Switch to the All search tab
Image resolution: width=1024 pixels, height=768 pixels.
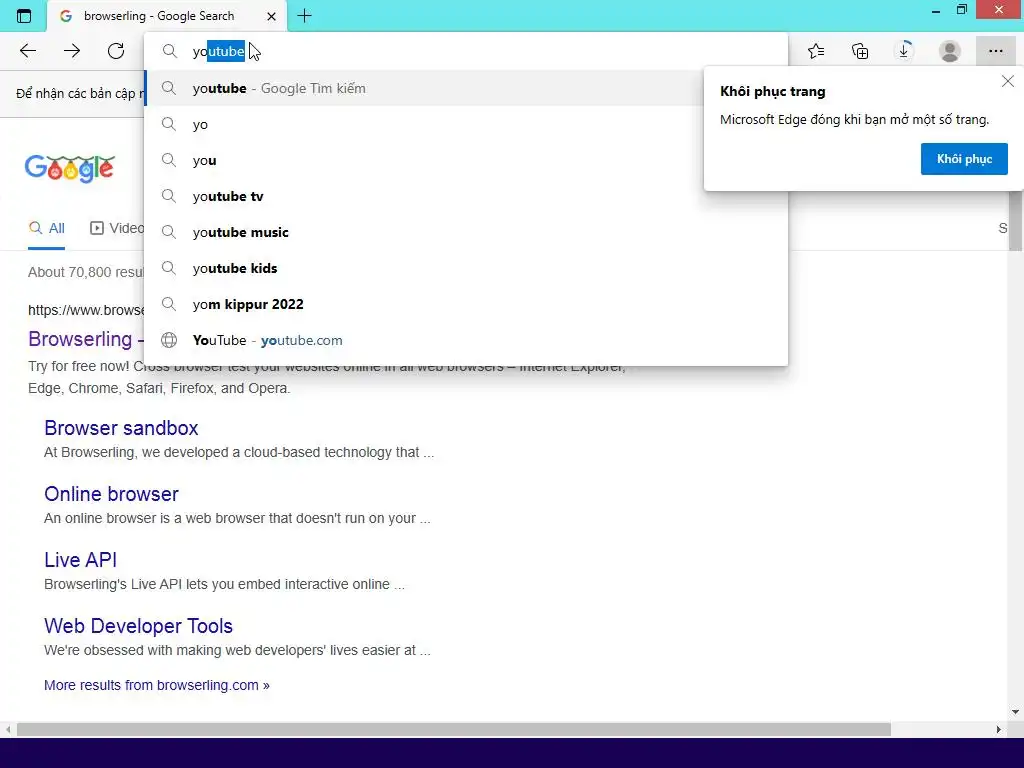coord(46,228)
